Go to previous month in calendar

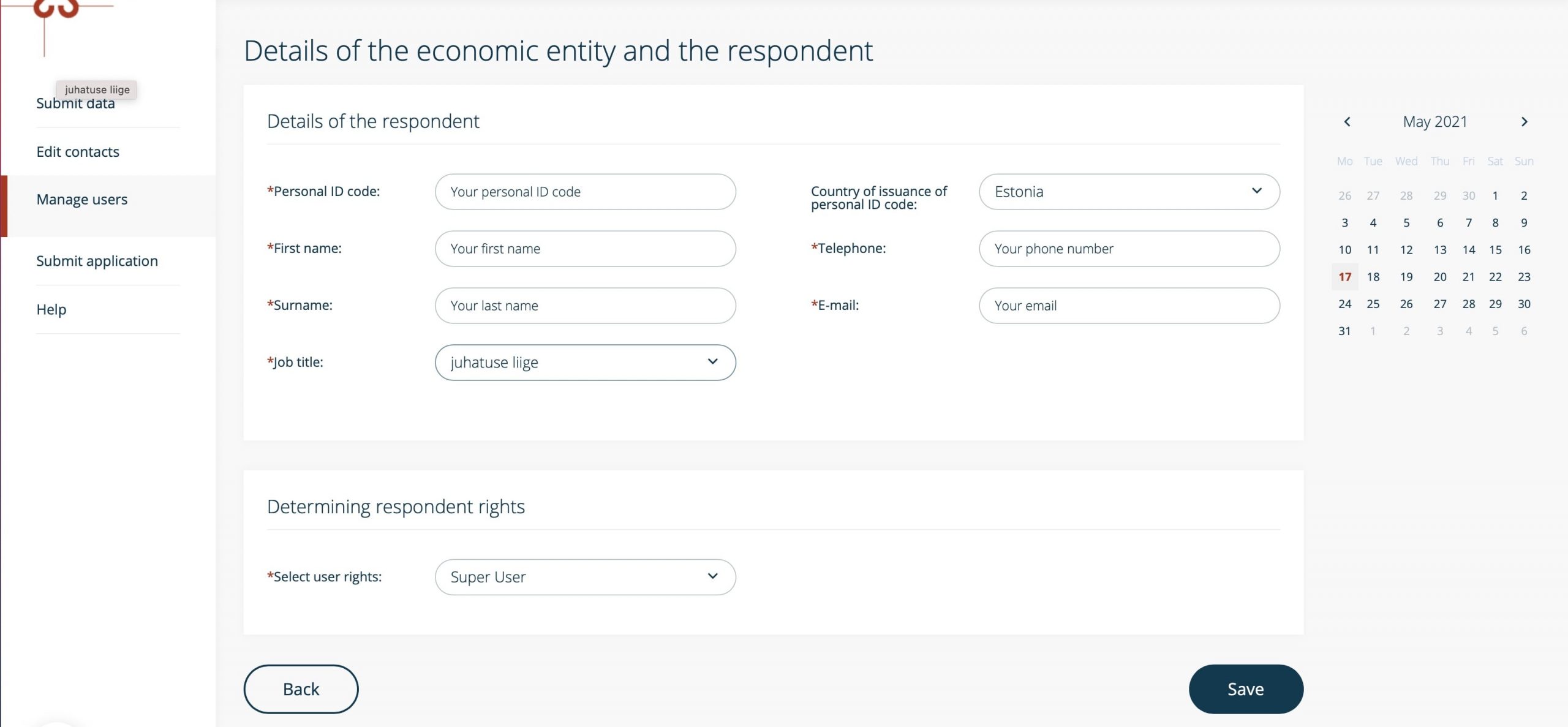1347,122
